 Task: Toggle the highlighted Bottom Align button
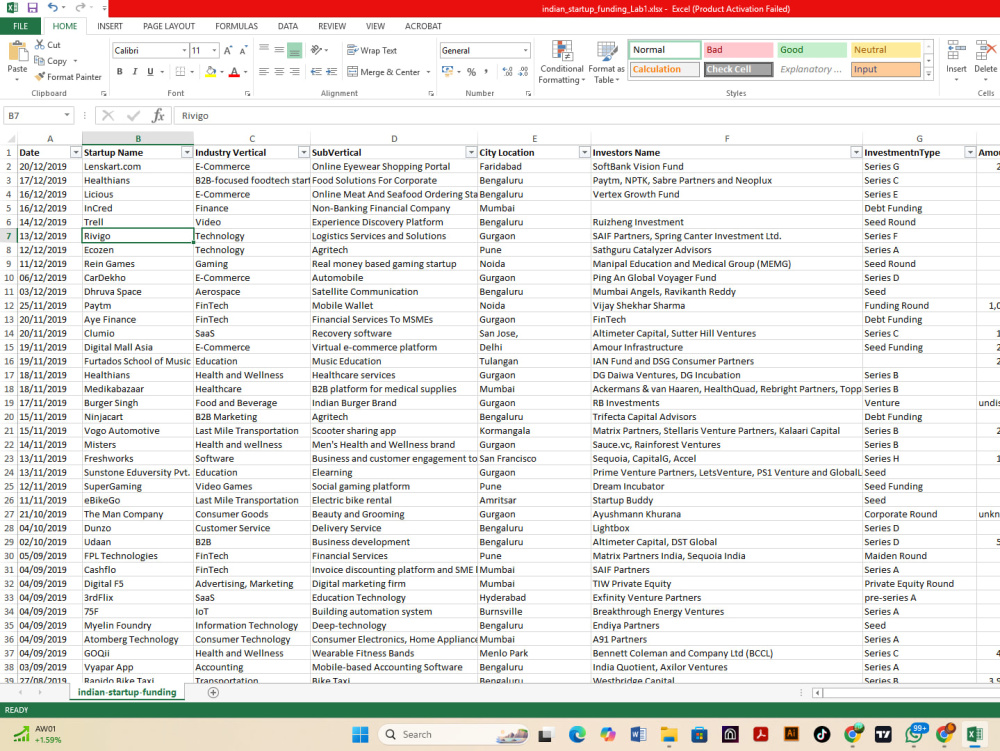(x=295, y=50)
